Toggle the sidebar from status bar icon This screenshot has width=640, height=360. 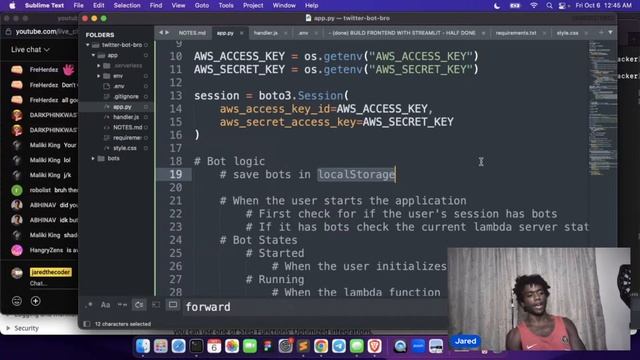pyautogui.click(x=87, y=324)
